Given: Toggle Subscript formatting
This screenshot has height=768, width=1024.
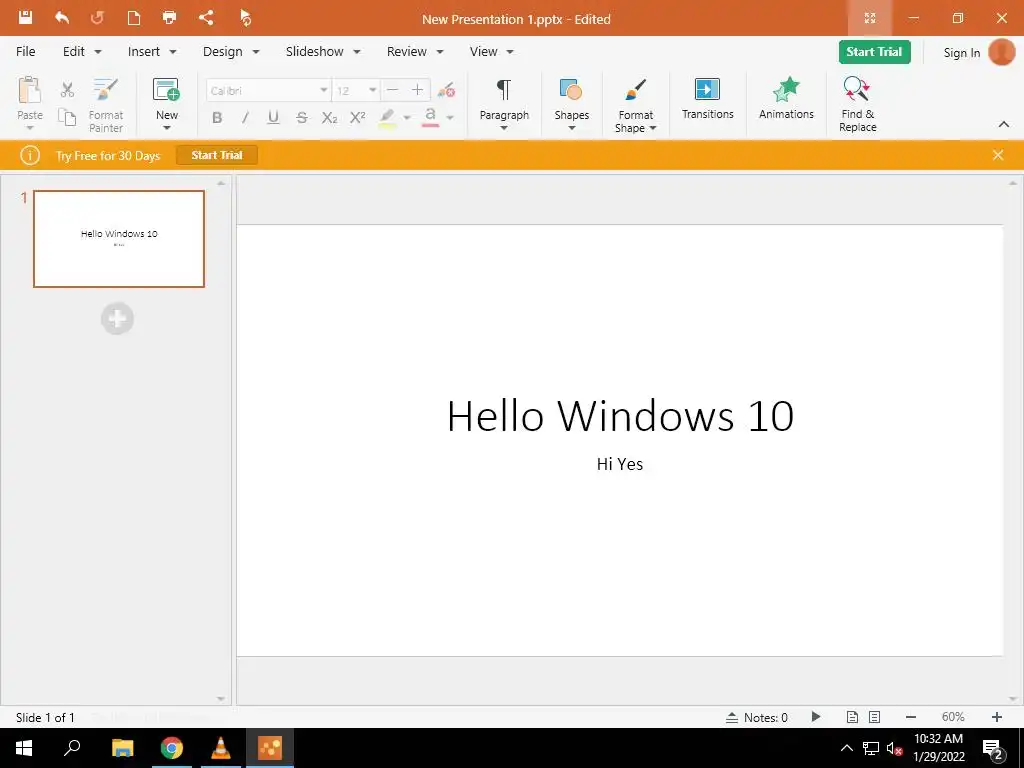Looking at the screenshot, I should [x=329, y=118].
